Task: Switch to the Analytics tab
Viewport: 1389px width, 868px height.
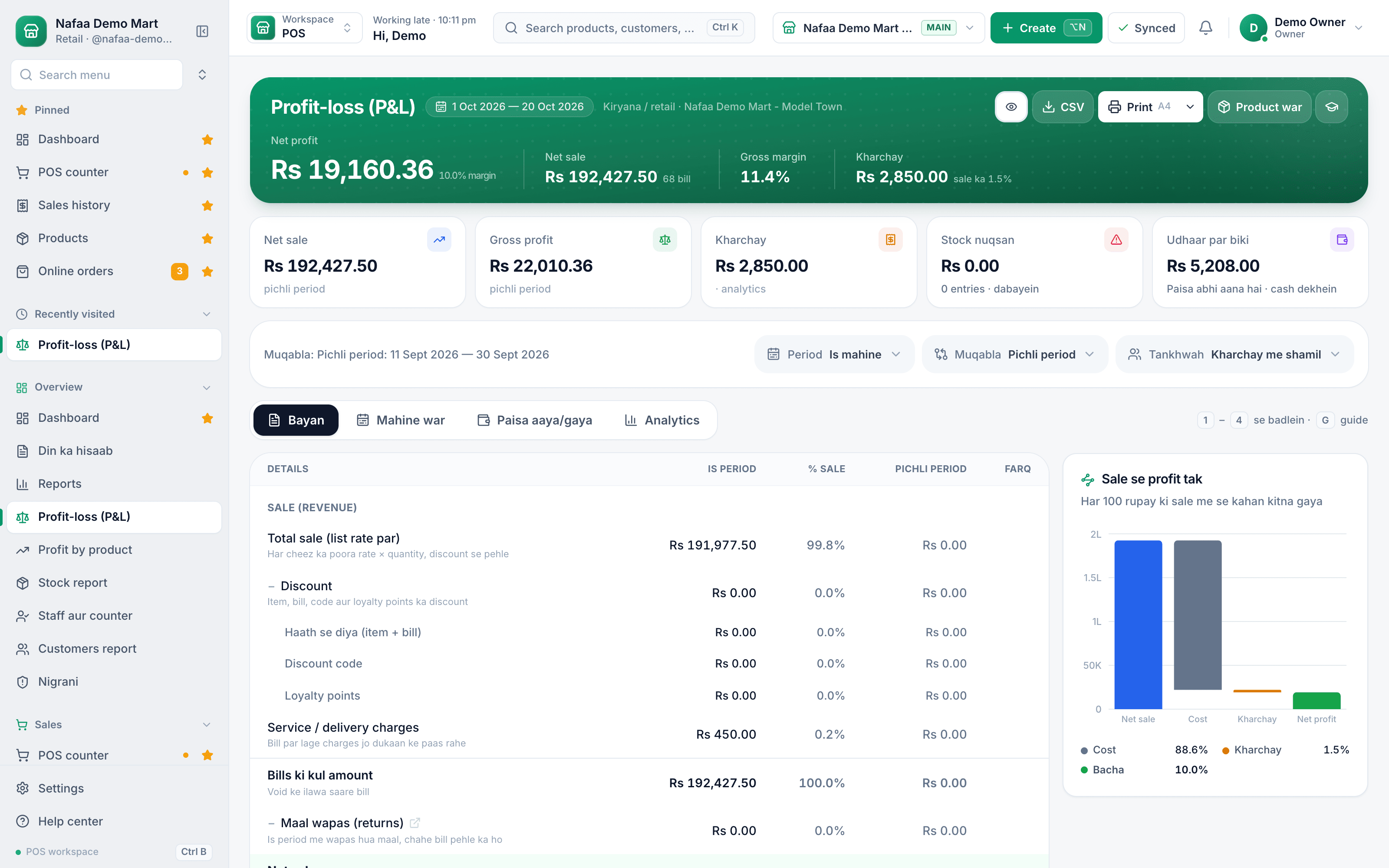Action: (662, 420)
